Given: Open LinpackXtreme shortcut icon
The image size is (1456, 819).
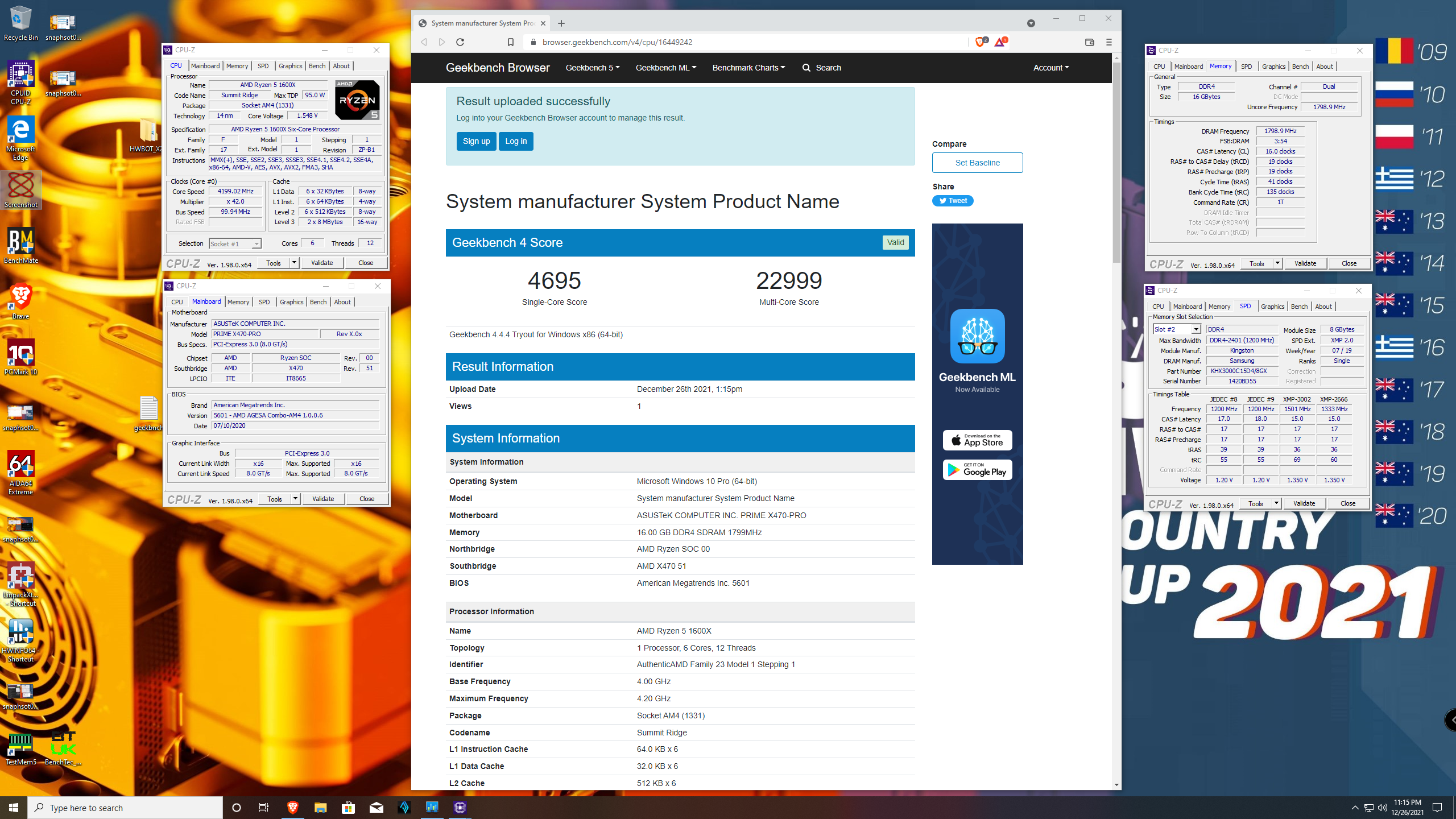Looking at the screenshot, I should pos(20,584).
